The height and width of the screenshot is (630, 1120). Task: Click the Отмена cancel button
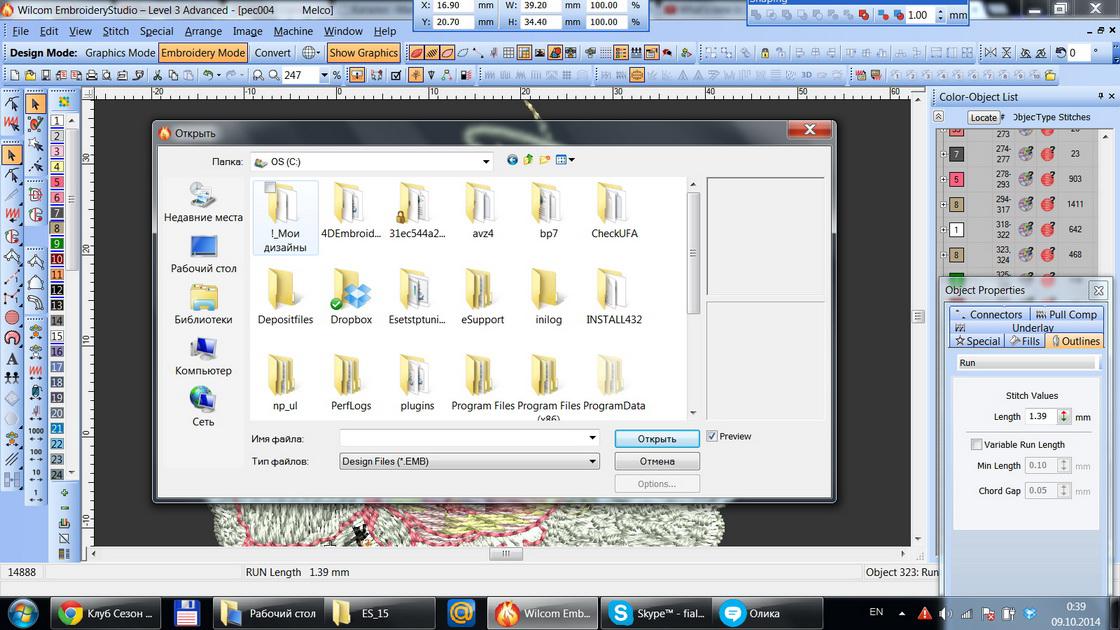click(x=656, y=461)
